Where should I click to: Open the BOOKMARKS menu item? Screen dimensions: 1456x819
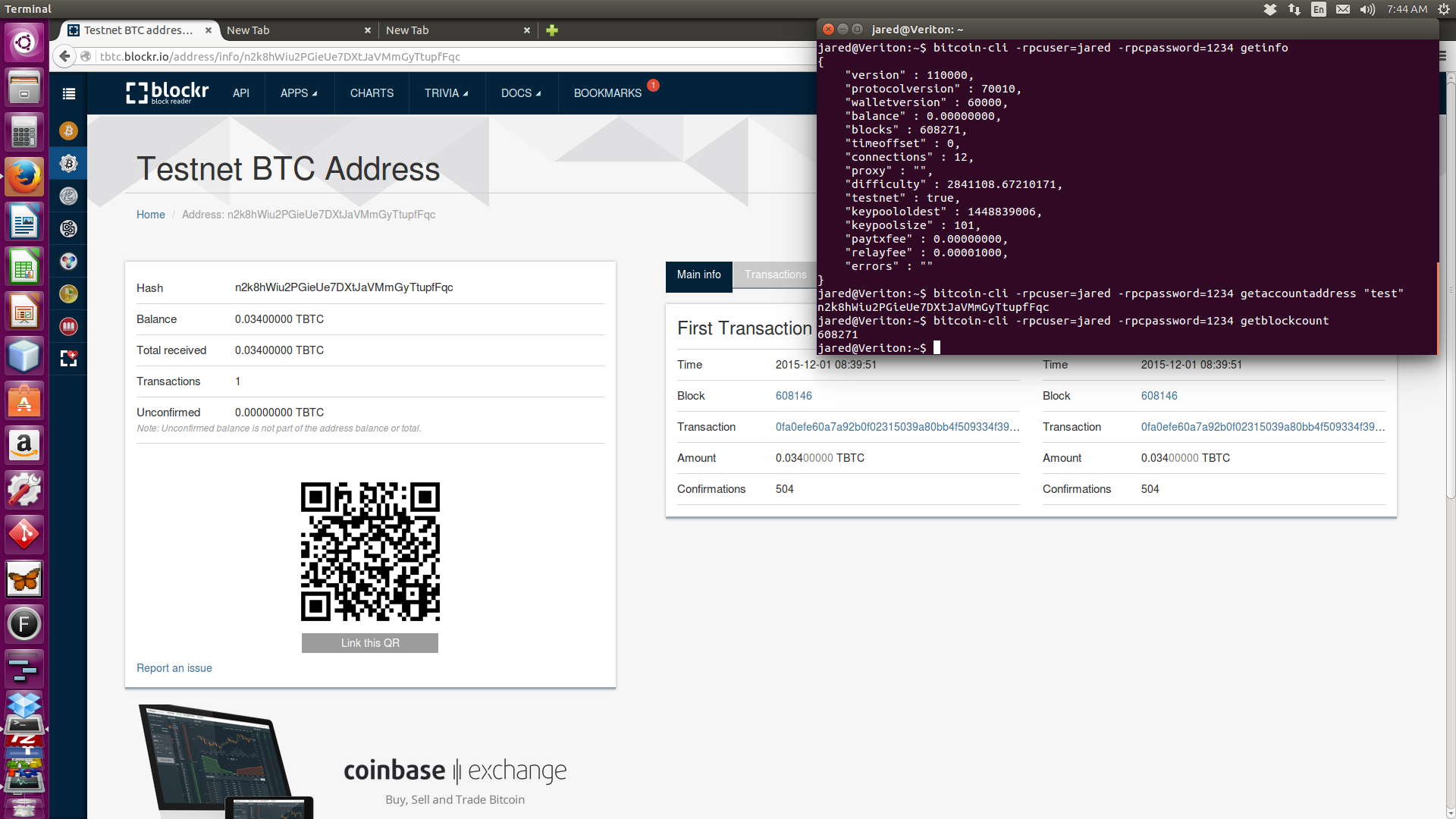coord(607,93)
